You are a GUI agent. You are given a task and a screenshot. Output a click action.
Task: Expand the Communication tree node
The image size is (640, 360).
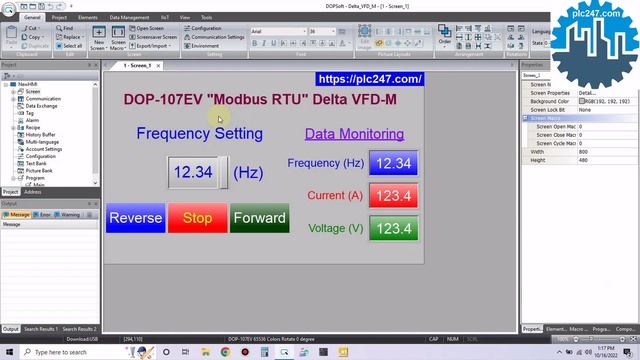(x=13, y=99)
